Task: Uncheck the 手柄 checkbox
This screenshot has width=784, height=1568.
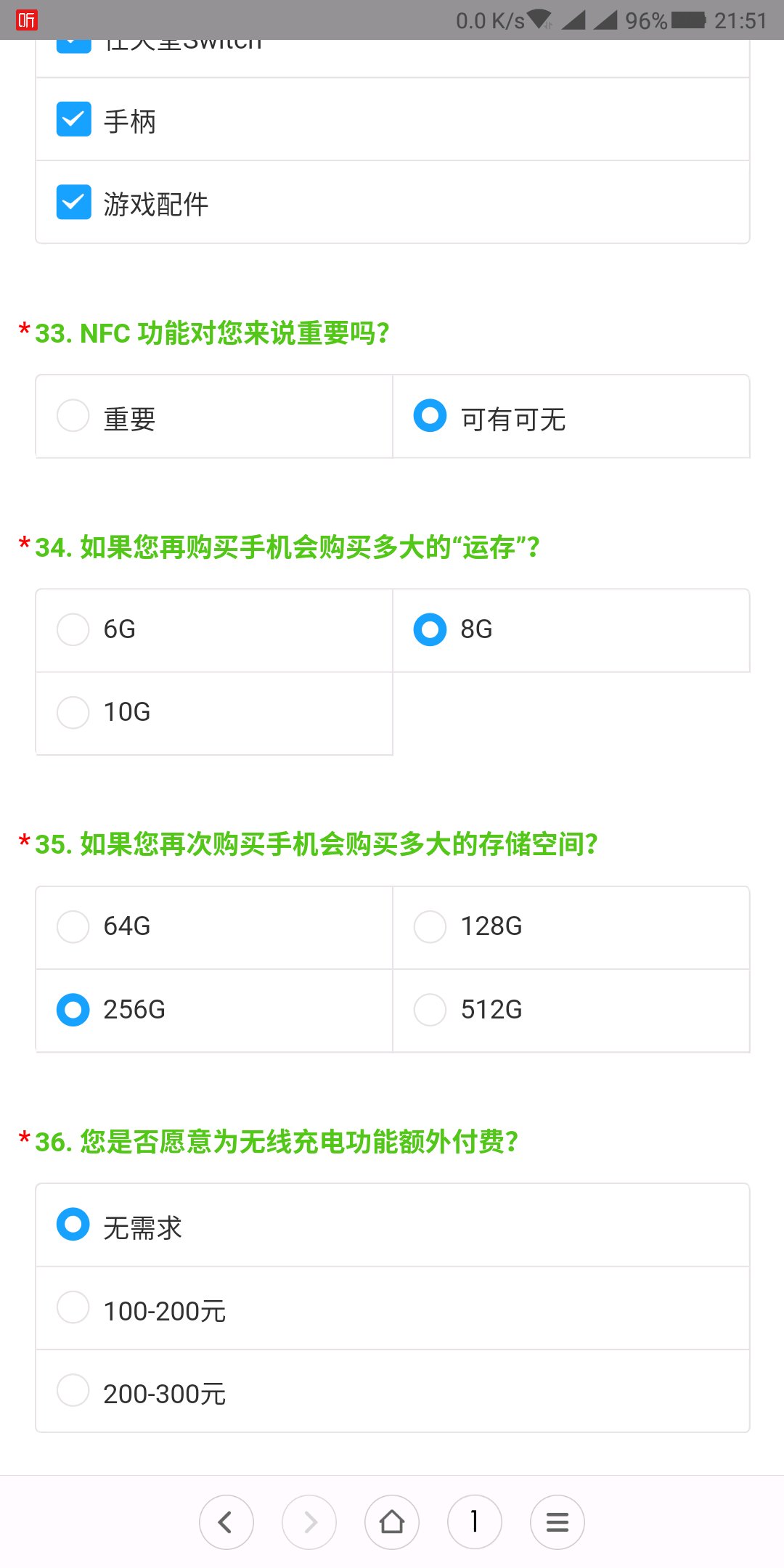Action: coord(74,120)
